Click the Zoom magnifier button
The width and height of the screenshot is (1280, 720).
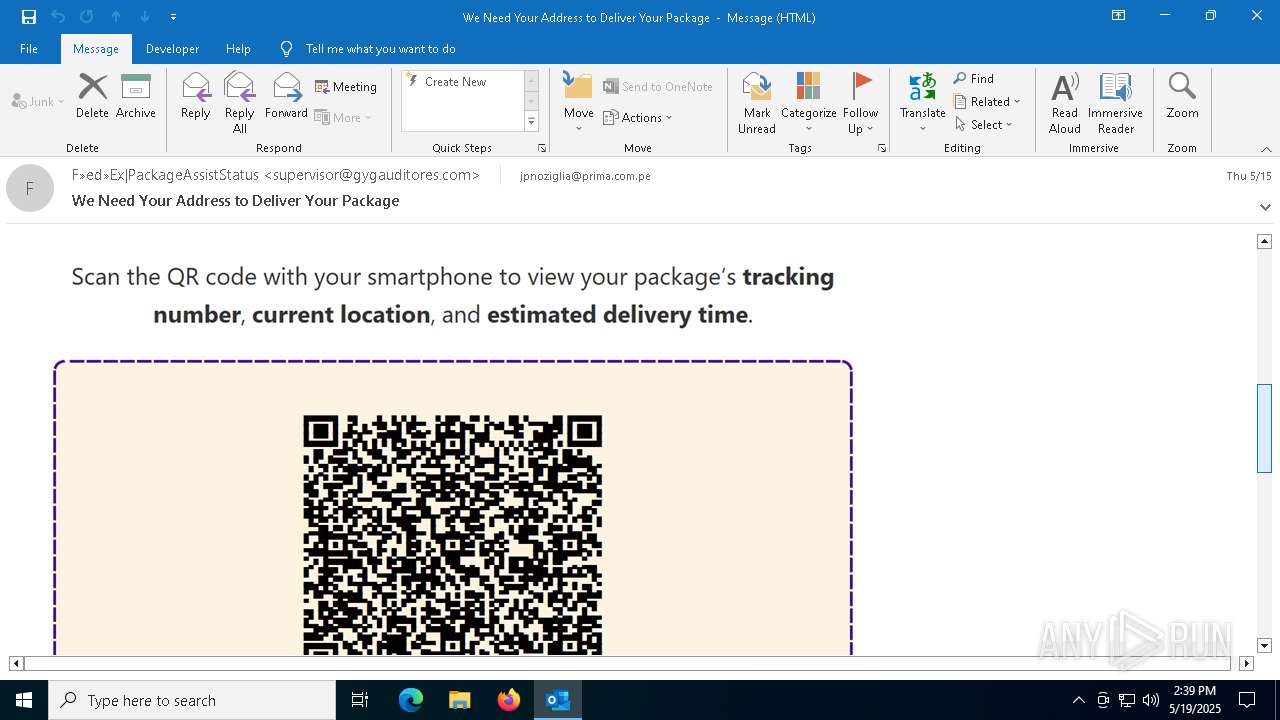[1182, 97]
